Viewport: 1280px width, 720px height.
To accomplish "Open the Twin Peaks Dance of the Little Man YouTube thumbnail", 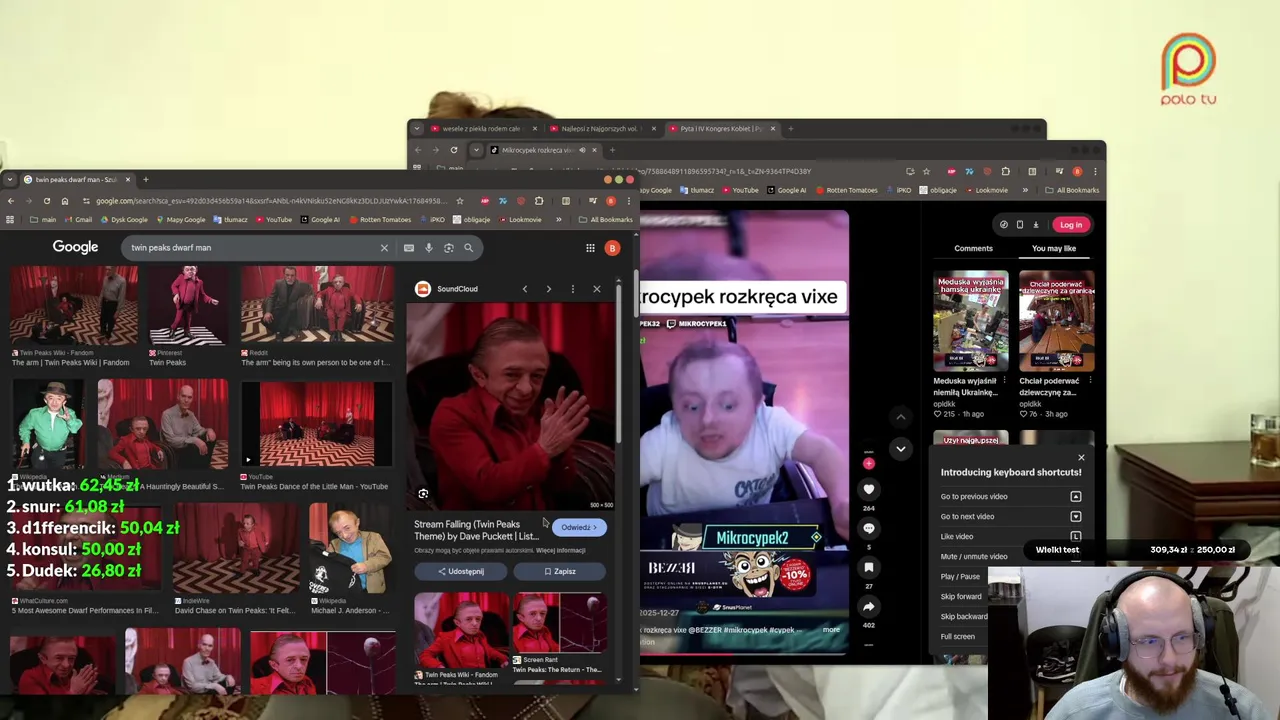I will pyautogui.click(x=317, y=424).
